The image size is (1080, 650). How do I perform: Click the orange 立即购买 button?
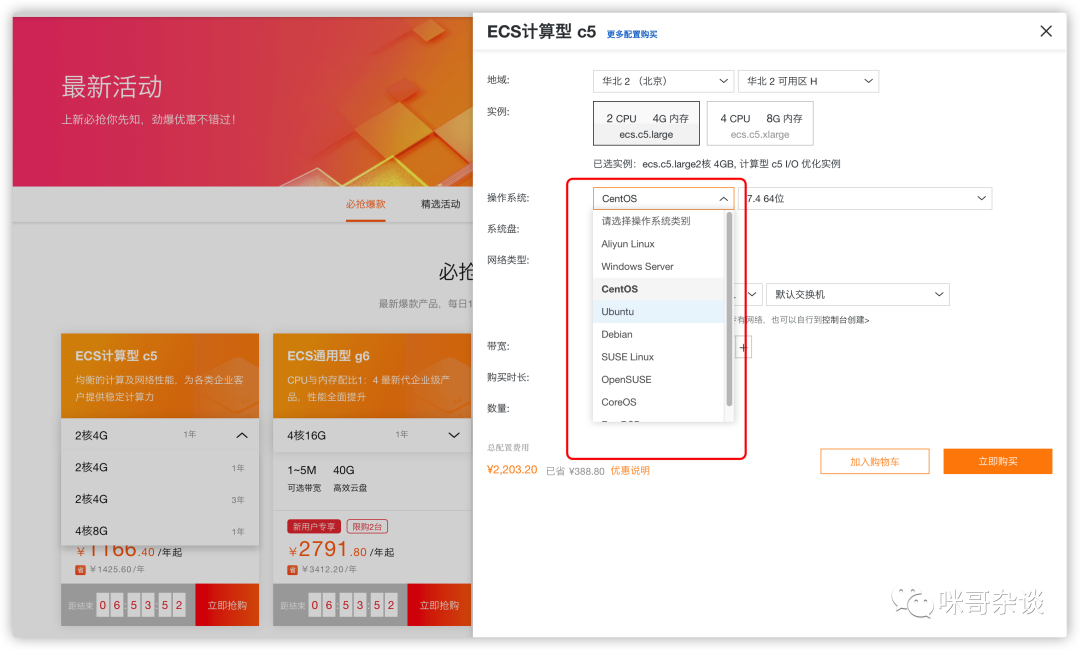997,461
